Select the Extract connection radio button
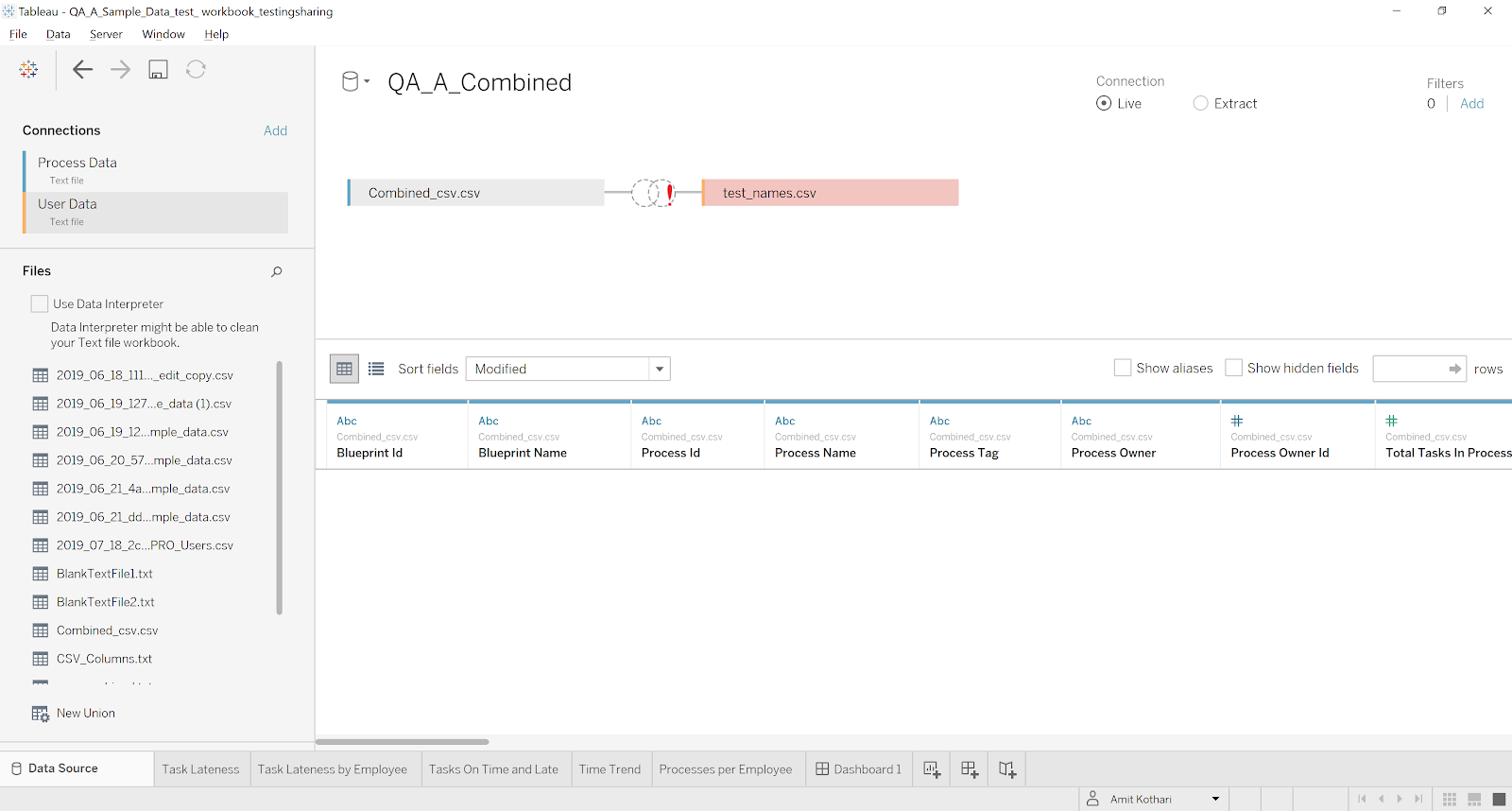Viewport: 1512px width, 811px height. tap(1200, 103)
